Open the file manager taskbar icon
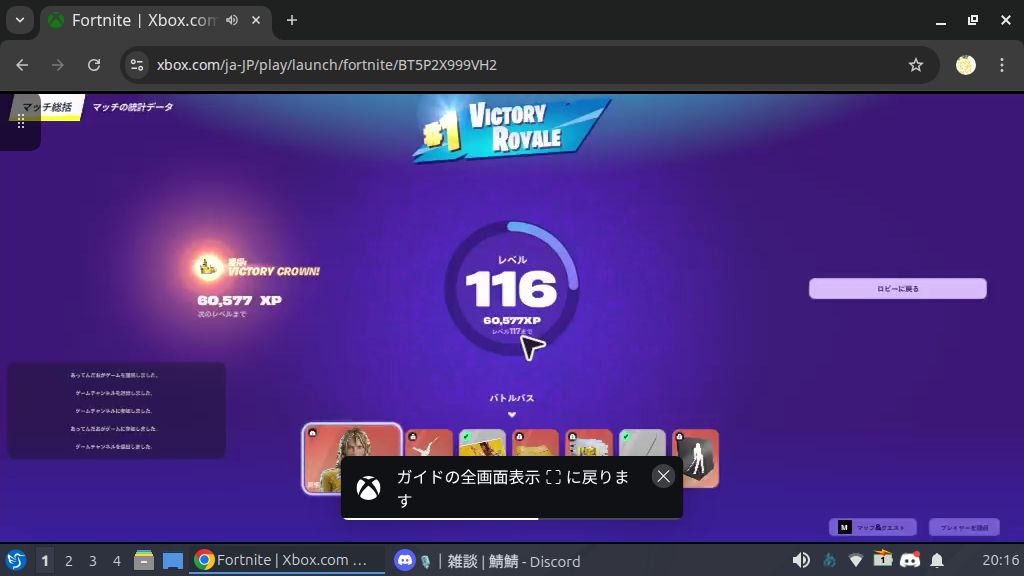The height and width of the screenshot is (576, 1024). coord(144,560)
